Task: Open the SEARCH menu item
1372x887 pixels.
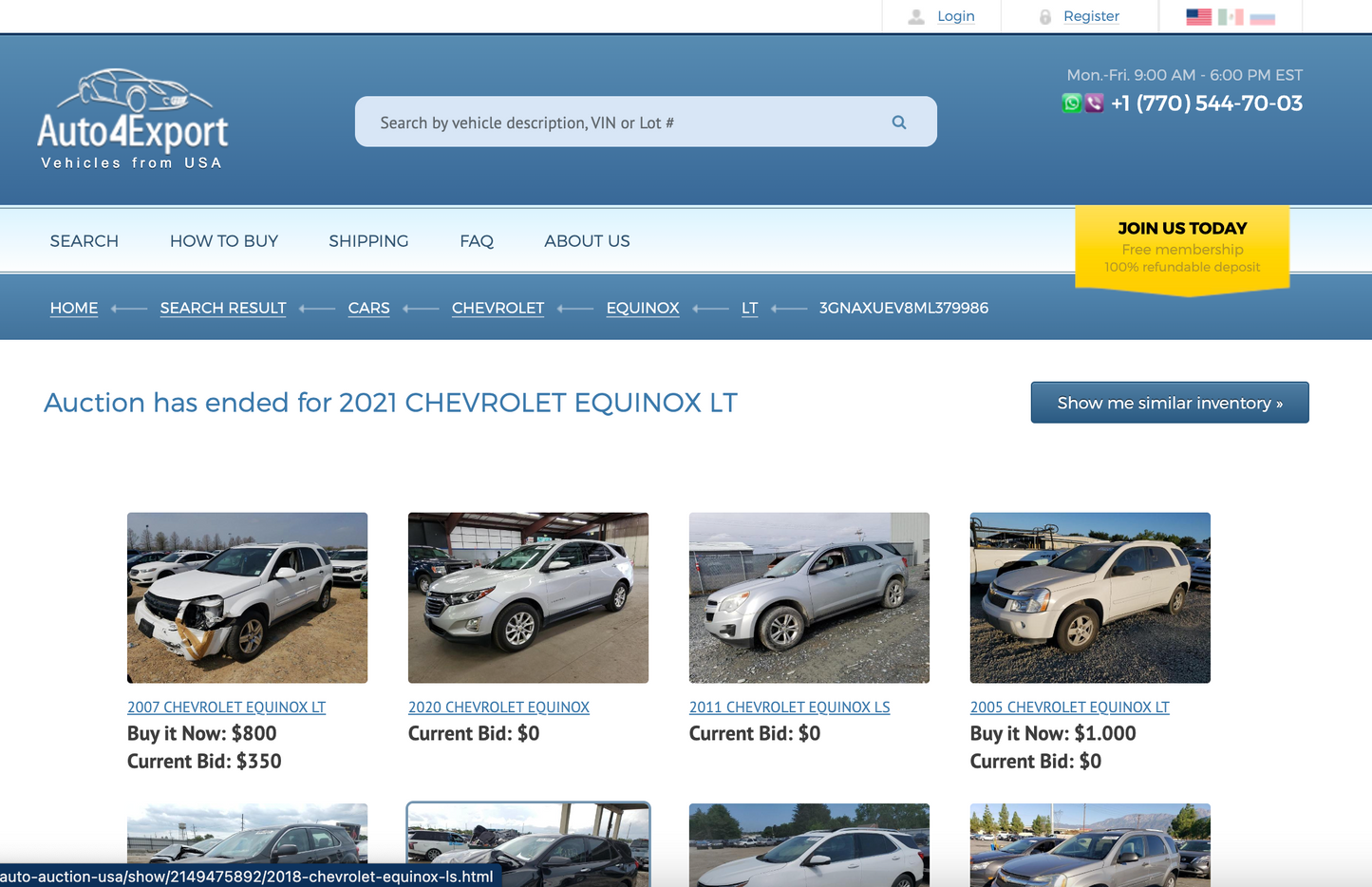Action: (x=85, y=241)
